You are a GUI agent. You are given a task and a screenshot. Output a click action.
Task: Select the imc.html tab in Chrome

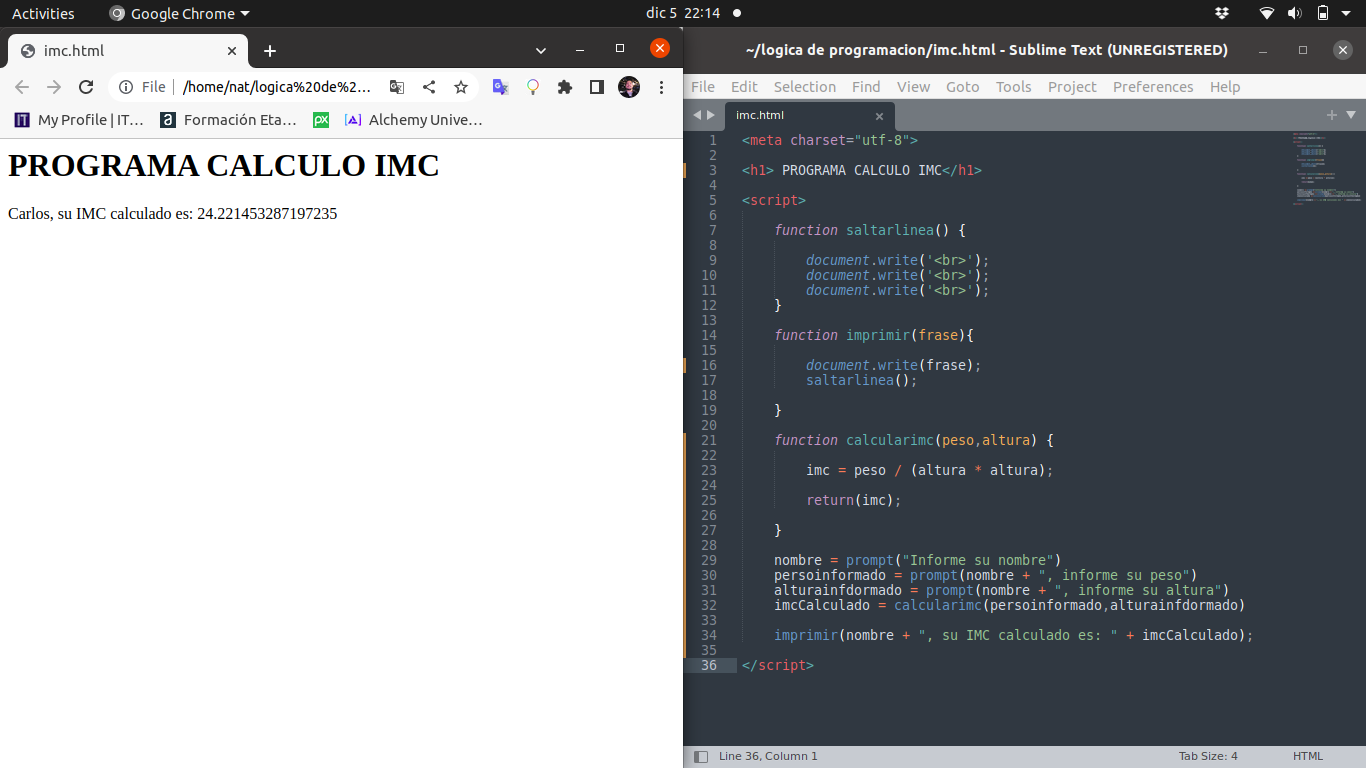pyautogui.click(x=128, y=51)
